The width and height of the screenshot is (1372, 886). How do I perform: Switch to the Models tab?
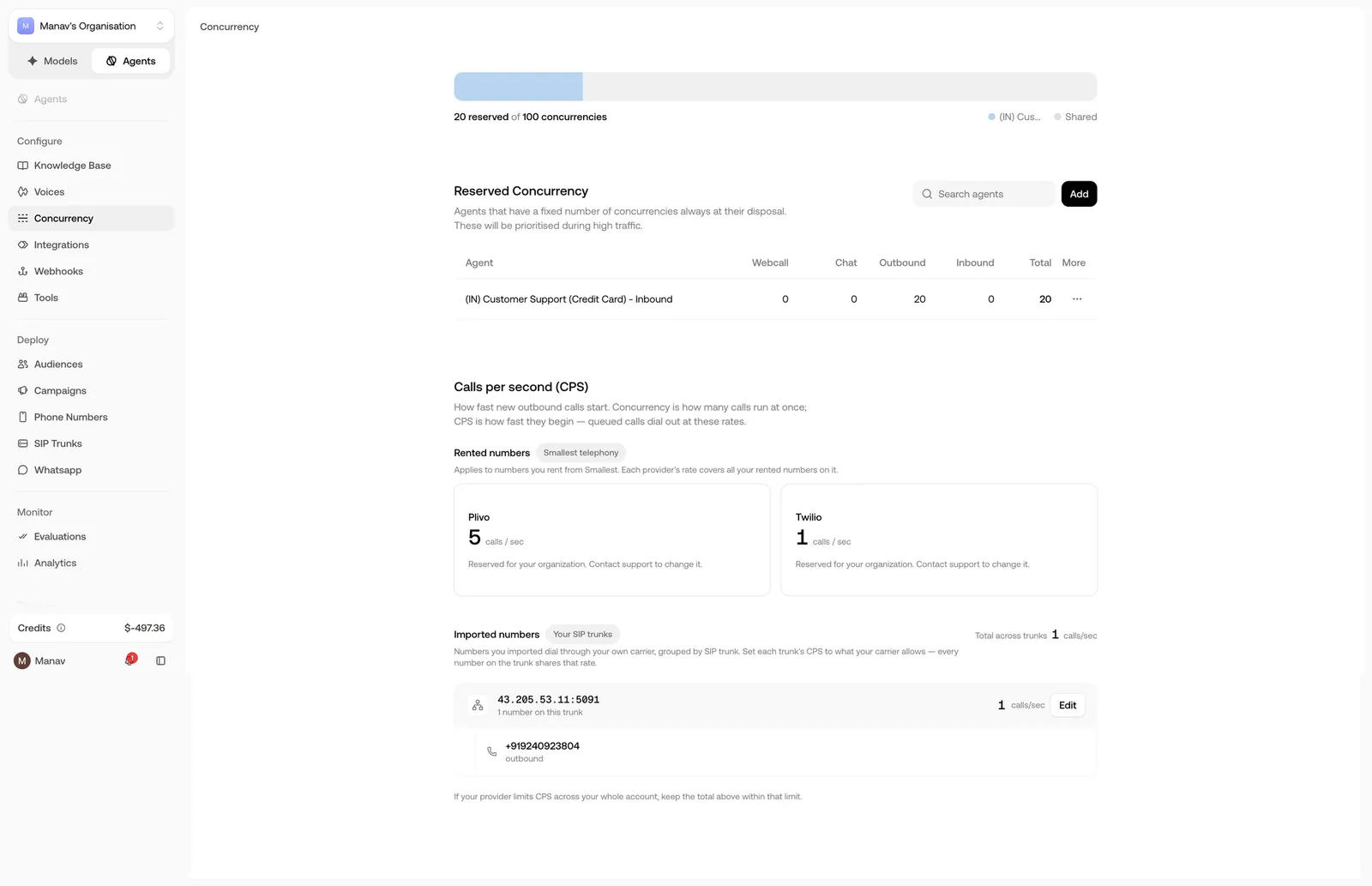52,62
